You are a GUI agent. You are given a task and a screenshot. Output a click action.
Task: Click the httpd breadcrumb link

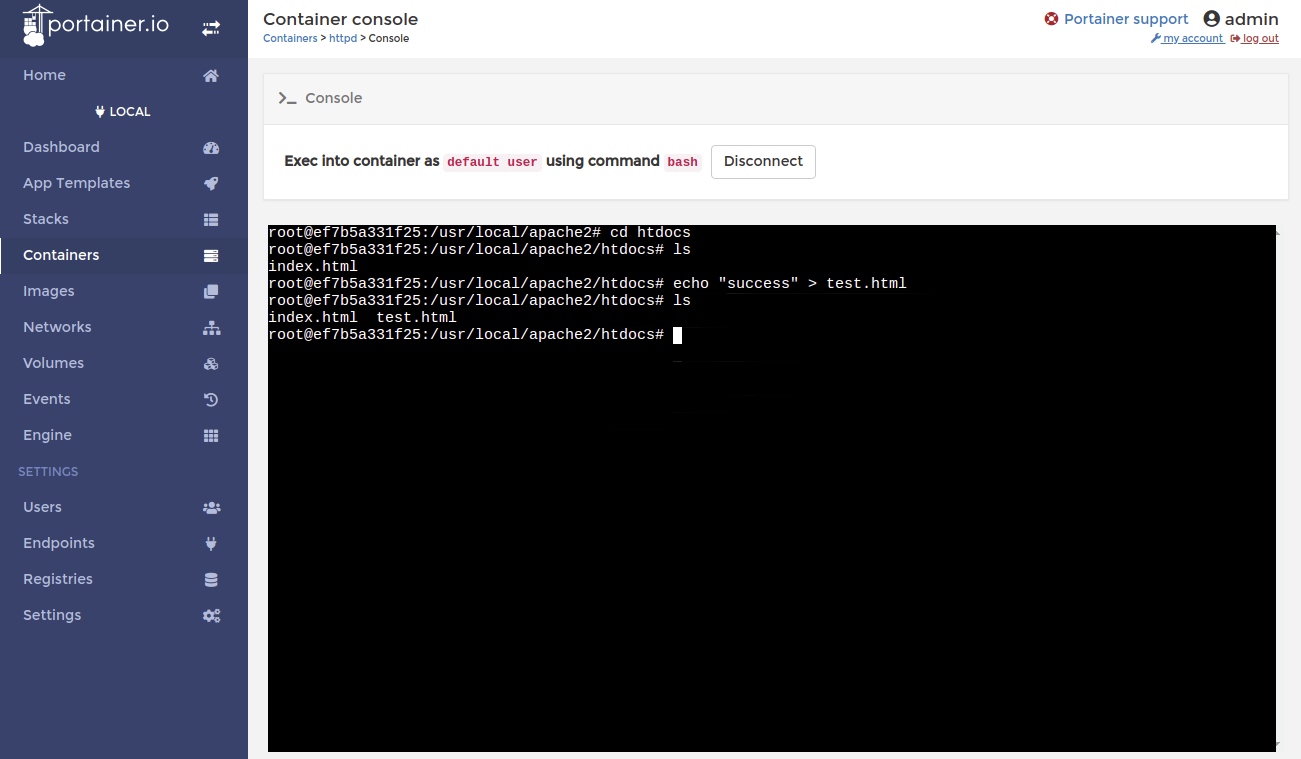coord(343,38)
